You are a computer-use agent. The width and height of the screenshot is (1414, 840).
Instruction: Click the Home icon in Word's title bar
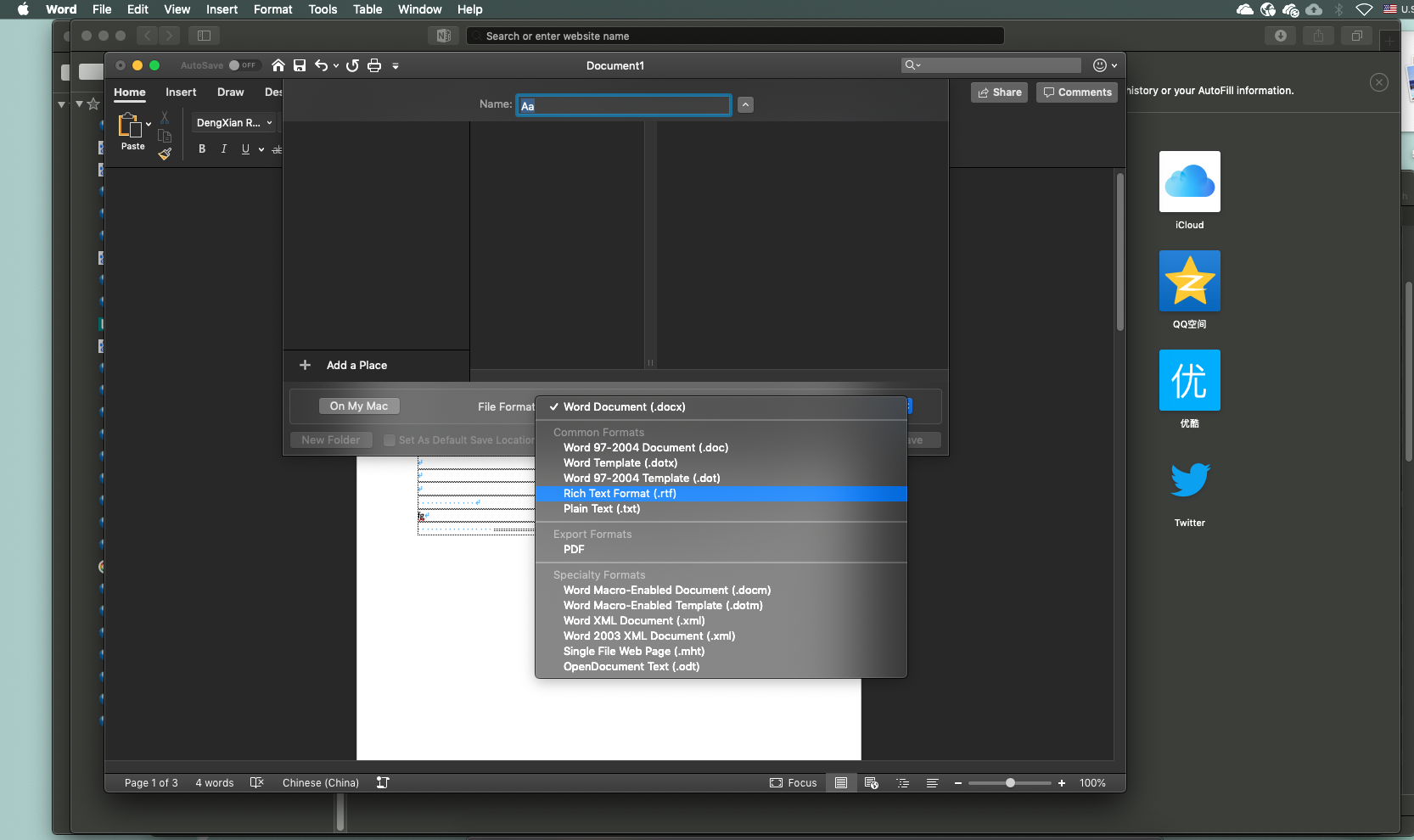point(278,65)
